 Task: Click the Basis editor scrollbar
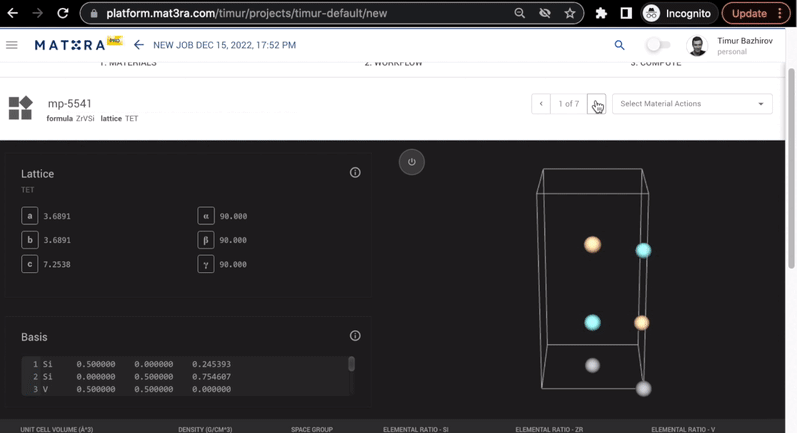pos(351,364)
